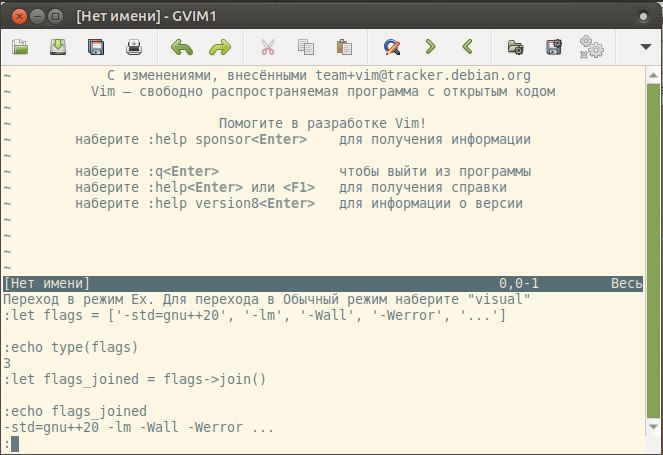Click the ':echo flags_joined' command line
The image size is (663, 455).
tap(75, 411)
